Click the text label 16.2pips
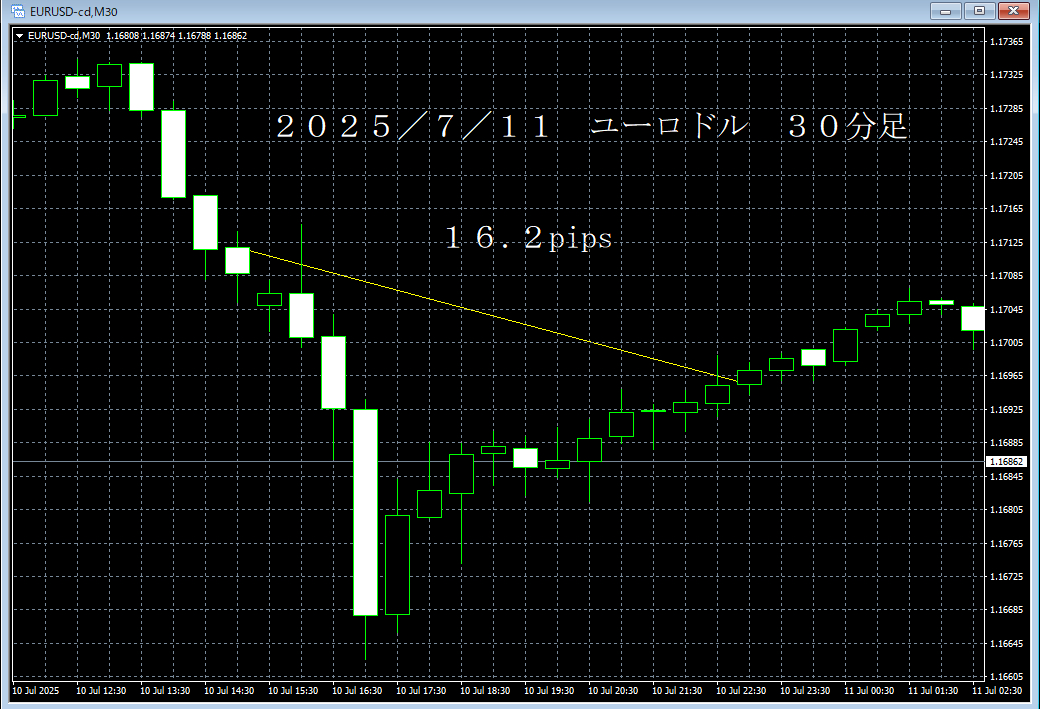This screenshot has width=1040, height=709. point(529,238)
